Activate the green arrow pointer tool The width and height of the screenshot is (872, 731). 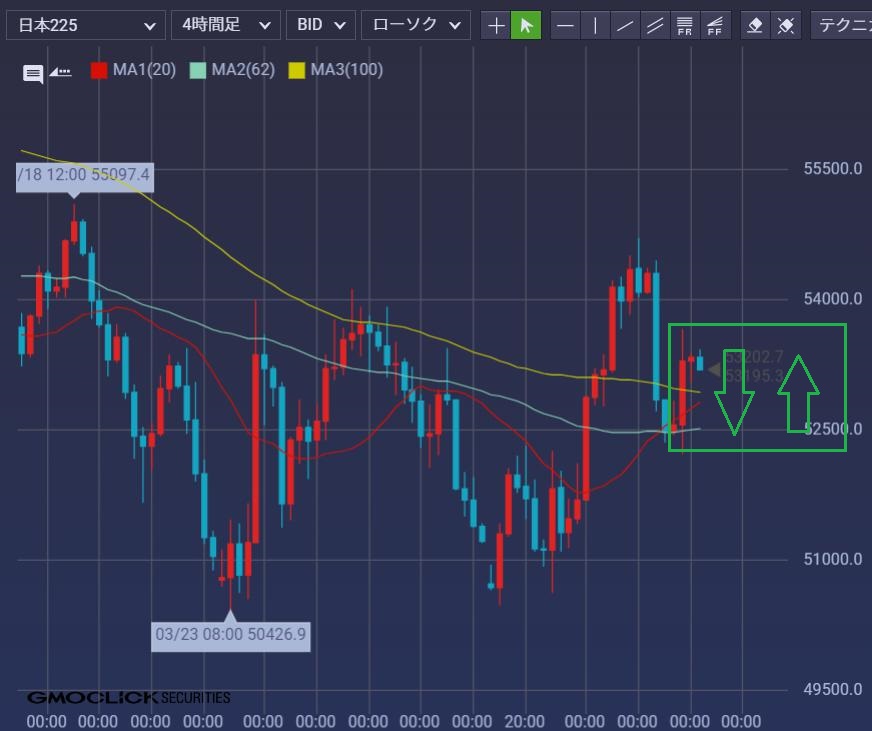coord(526,25)
